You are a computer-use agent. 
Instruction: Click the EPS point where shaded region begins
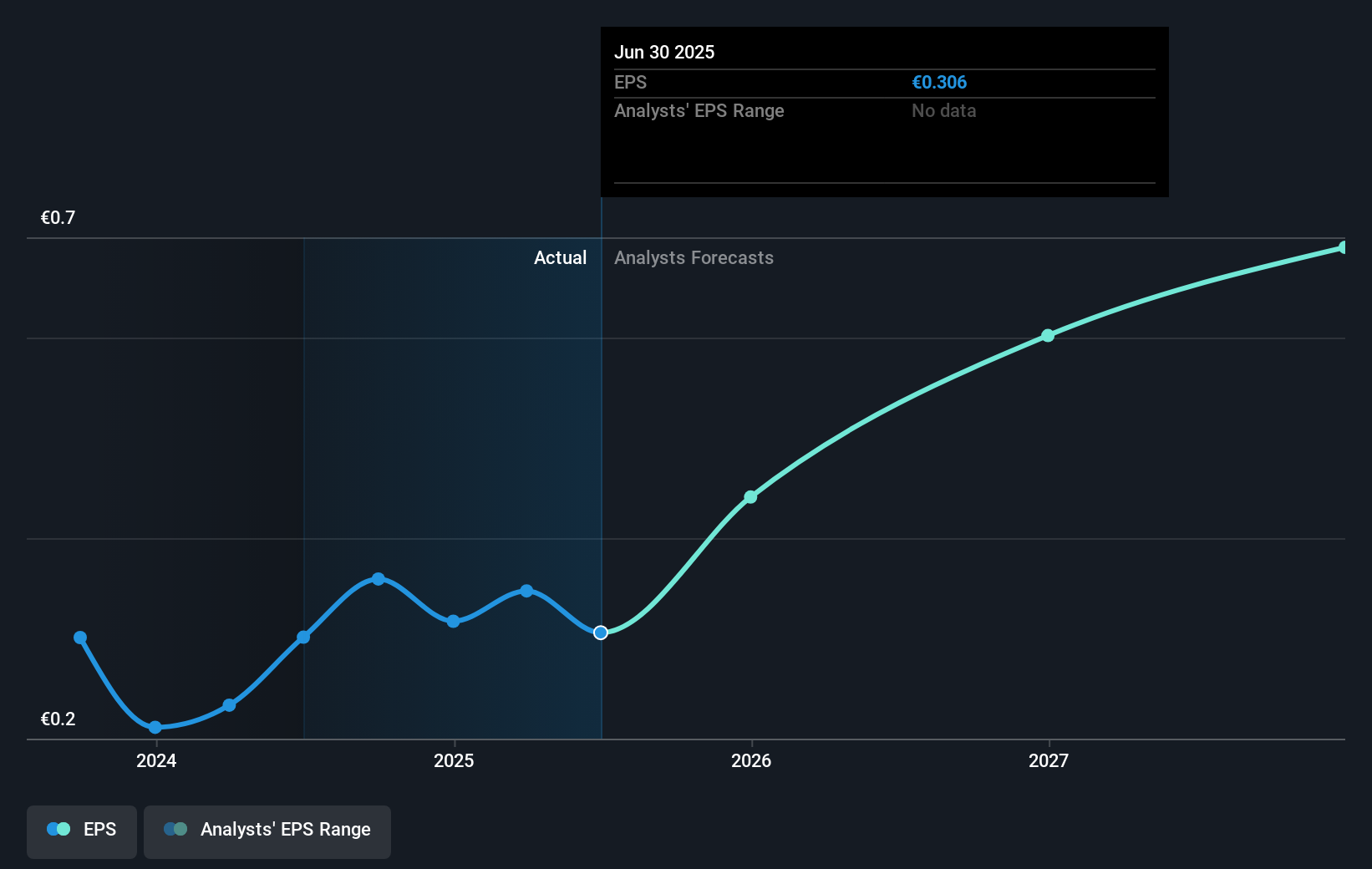304,637
